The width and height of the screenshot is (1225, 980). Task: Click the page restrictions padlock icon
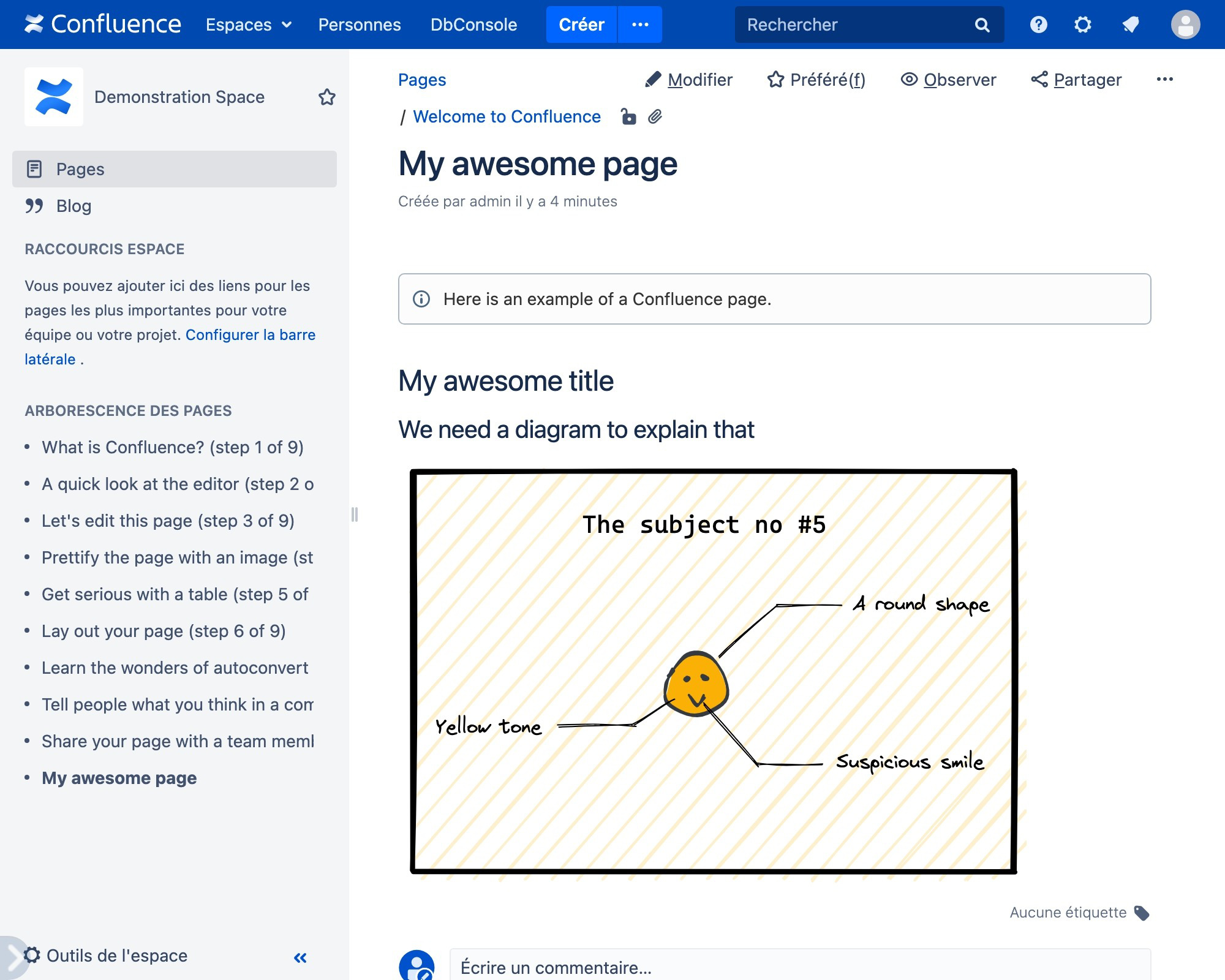click(x=628, y=116)
